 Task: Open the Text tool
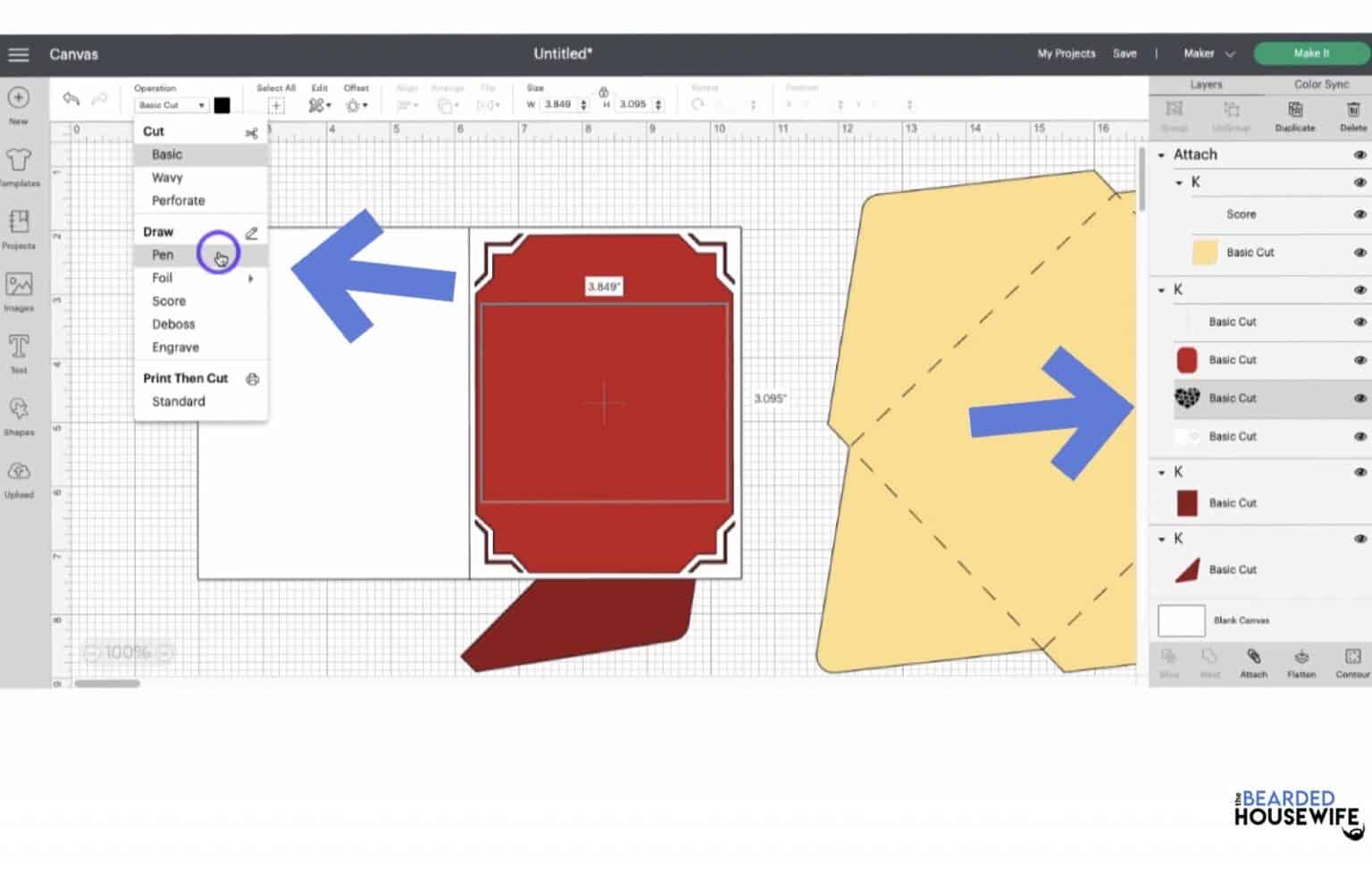click(x=19, y=352)
